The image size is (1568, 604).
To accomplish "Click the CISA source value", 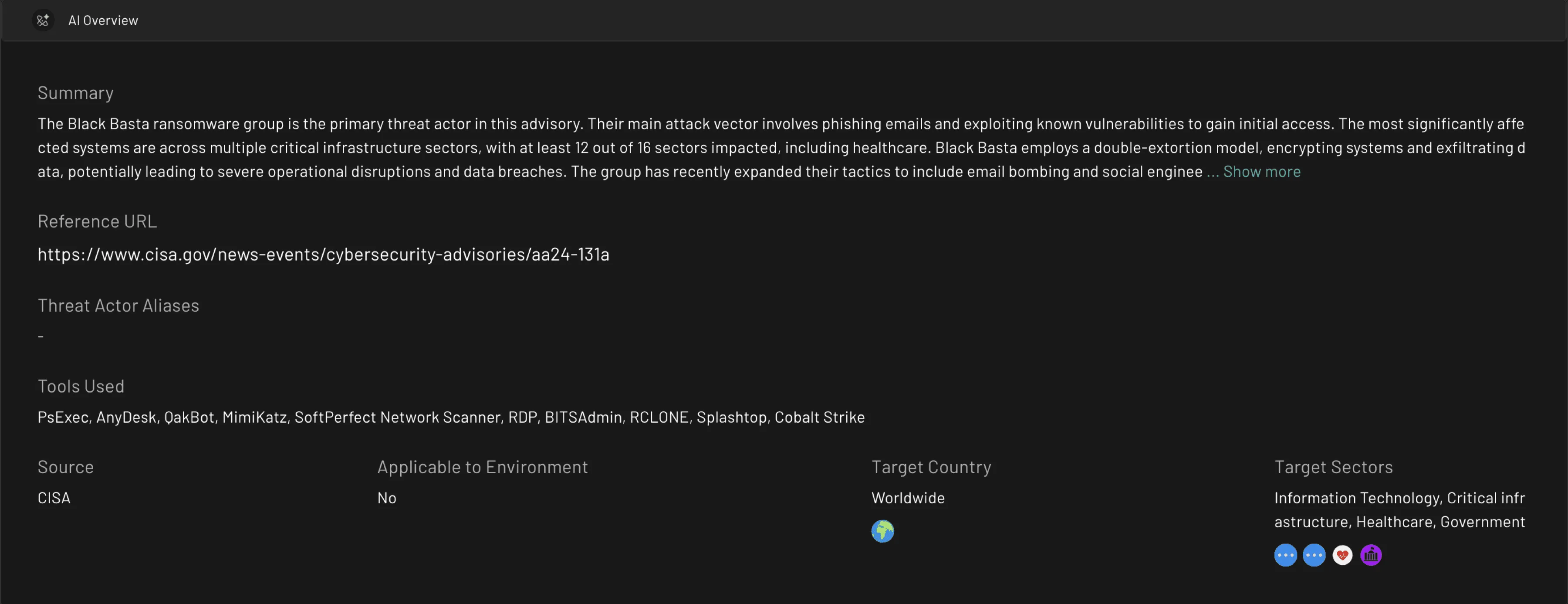I will [x=54, y=498].
